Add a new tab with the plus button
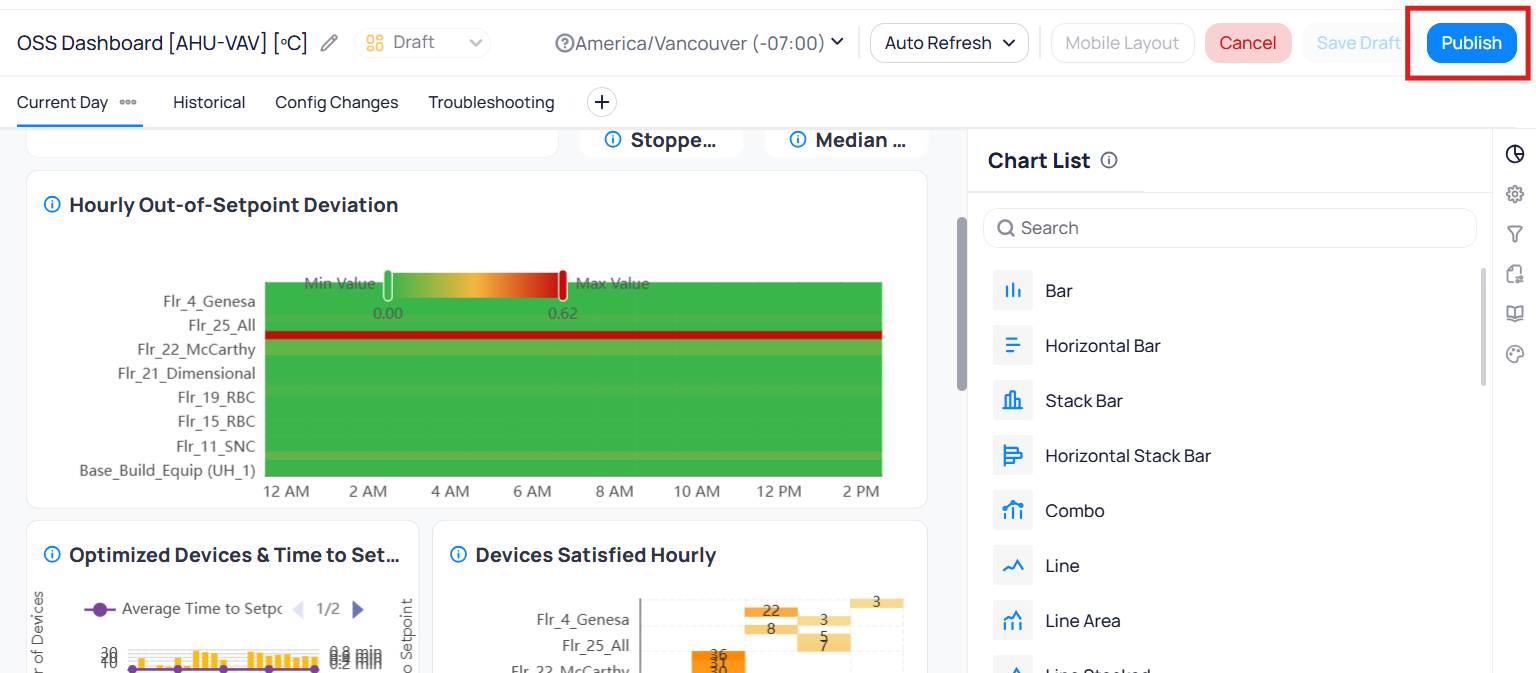The width and height of the screenshot is (1536, 673). click(x=602, y=102)
